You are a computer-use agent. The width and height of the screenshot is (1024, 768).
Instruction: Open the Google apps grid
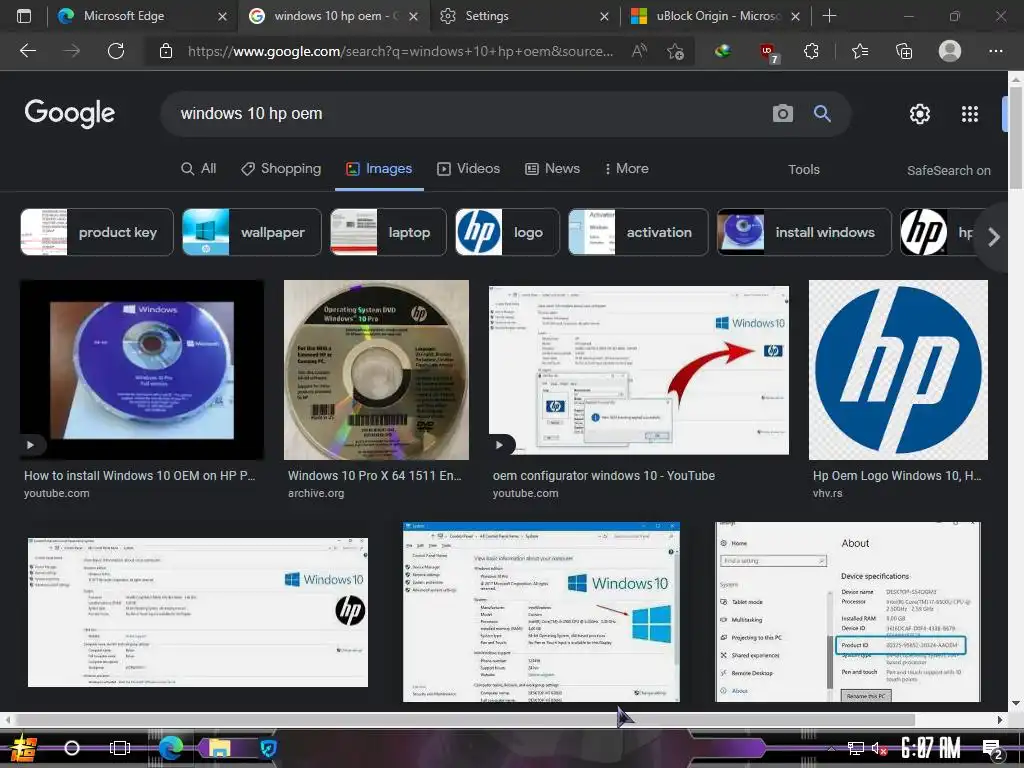(x=970, y=114)
